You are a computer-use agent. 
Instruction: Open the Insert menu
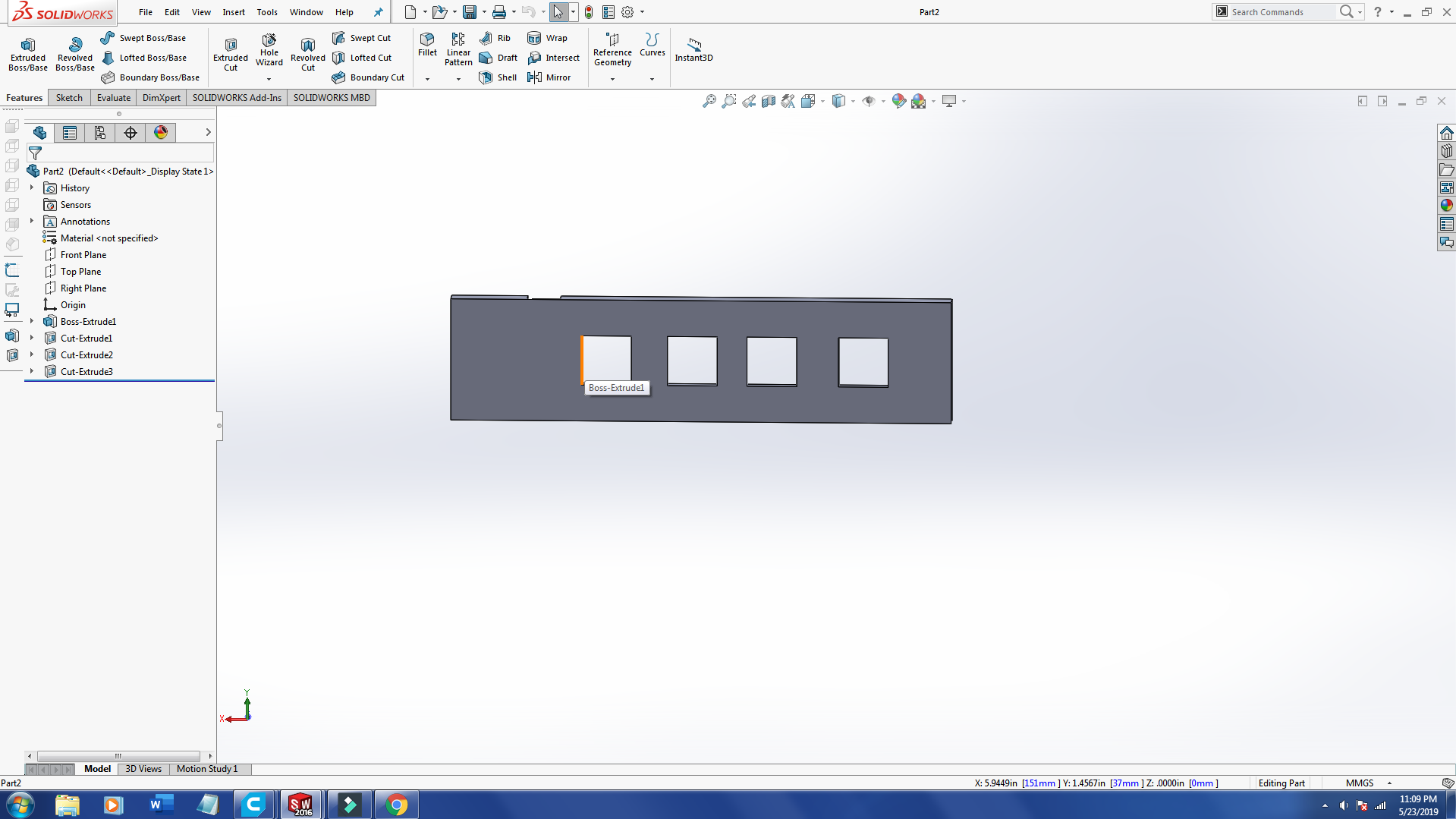[234, 12]
